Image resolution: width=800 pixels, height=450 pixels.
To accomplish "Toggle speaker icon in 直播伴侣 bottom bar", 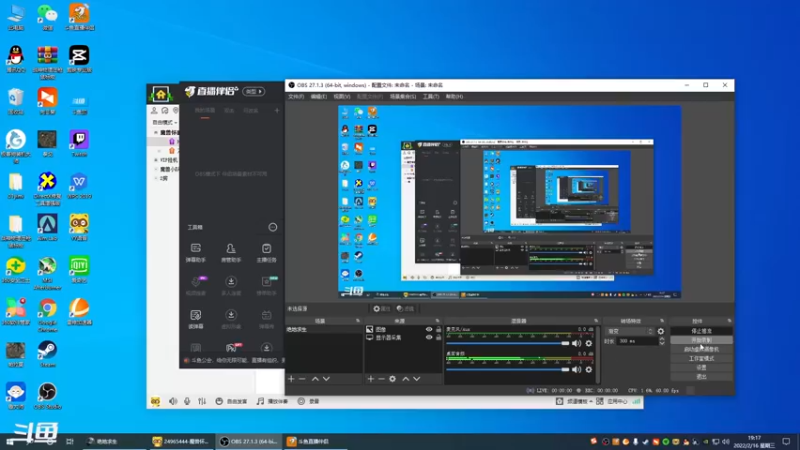I will pos(173,402).
